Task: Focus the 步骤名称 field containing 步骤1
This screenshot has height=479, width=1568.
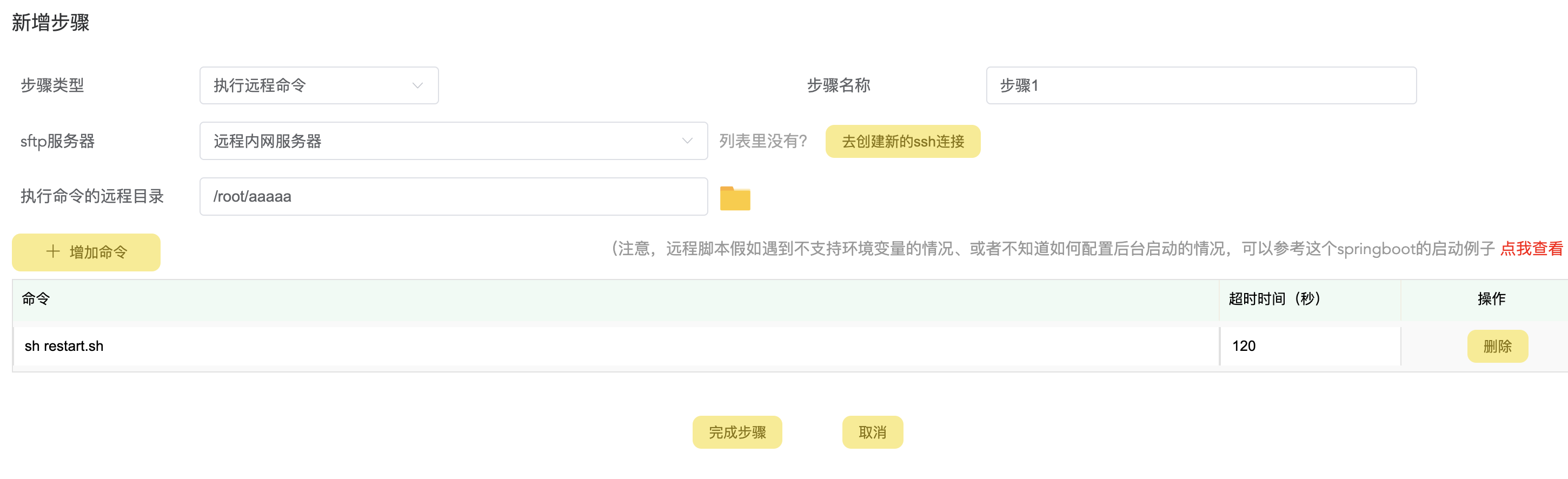Action: pyautogui.click(x=1200, y=86)
